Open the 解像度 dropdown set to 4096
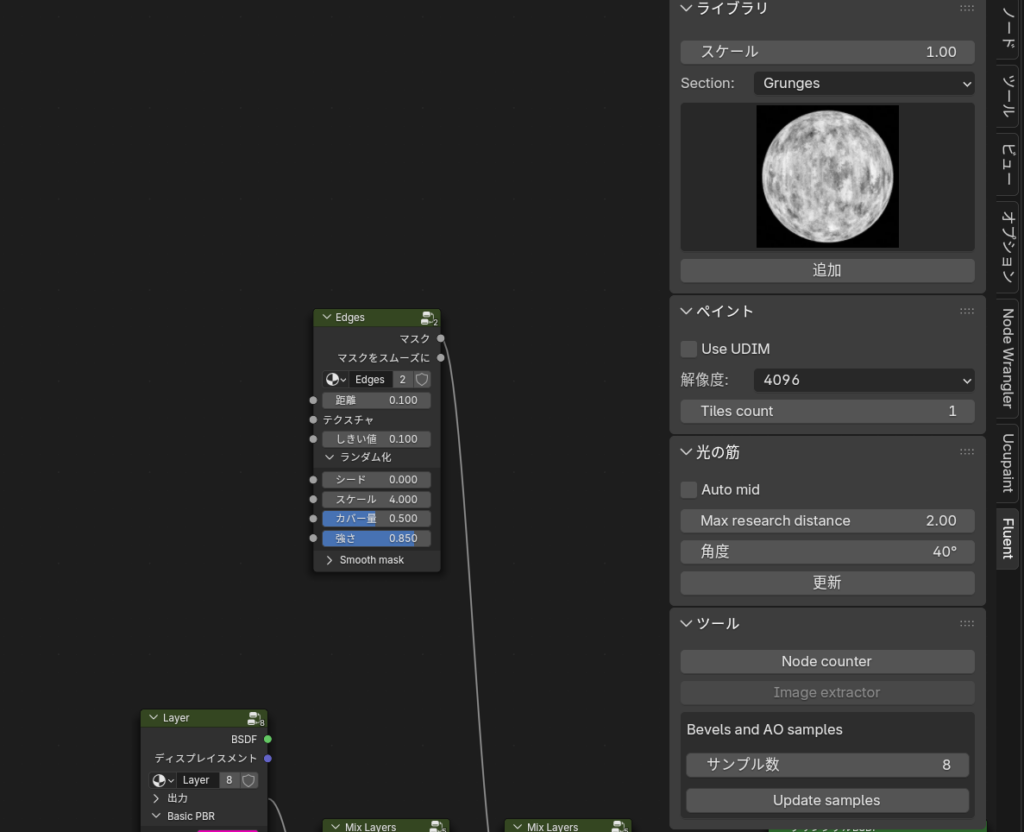 (x=864, y=380)
